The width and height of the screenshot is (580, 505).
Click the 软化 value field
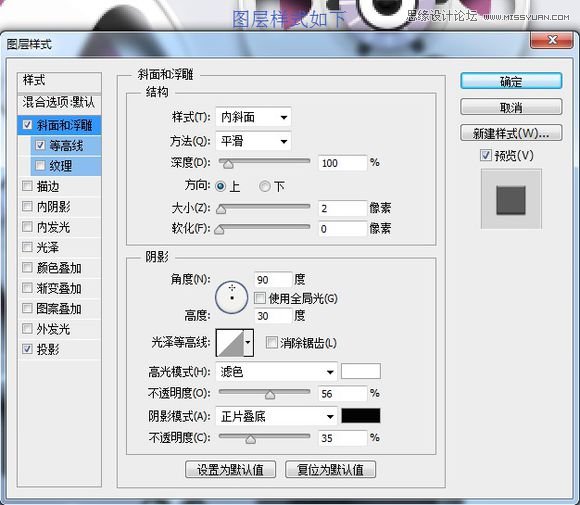(x=342, y=229)
